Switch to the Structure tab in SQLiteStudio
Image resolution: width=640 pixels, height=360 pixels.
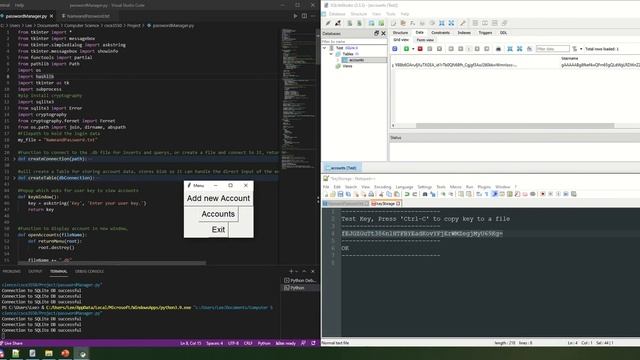[x=400, y=33]
